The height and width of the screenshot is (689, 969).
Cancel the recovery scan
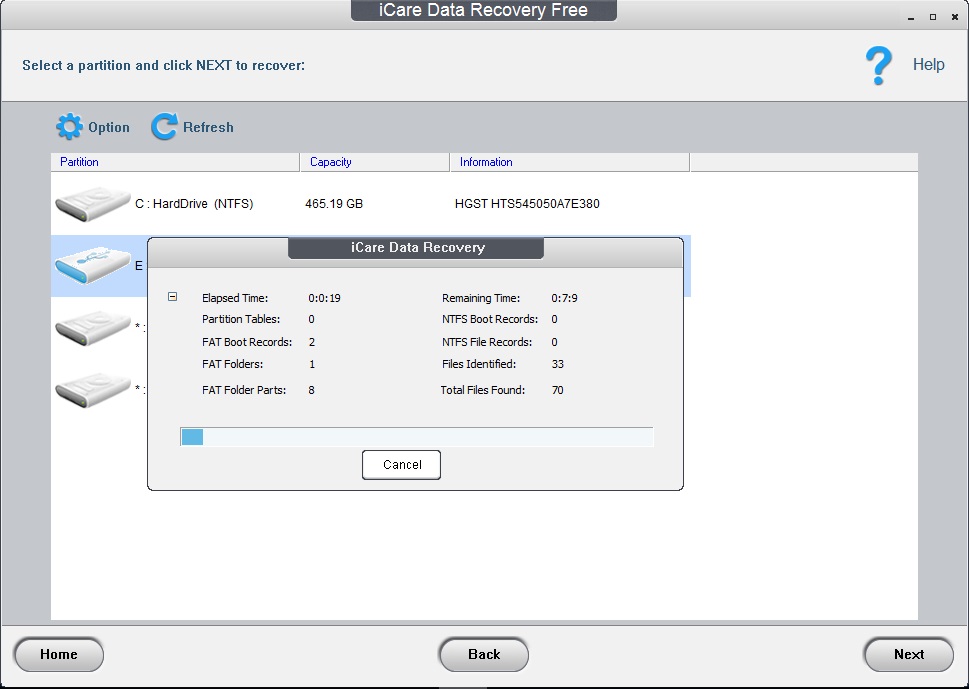click(x=400, y=464)
